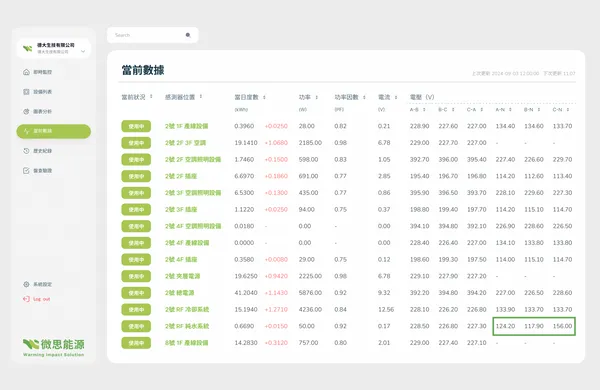Sort the A-N voltage column
Screen dimensions: 600x390
(510, 110)
